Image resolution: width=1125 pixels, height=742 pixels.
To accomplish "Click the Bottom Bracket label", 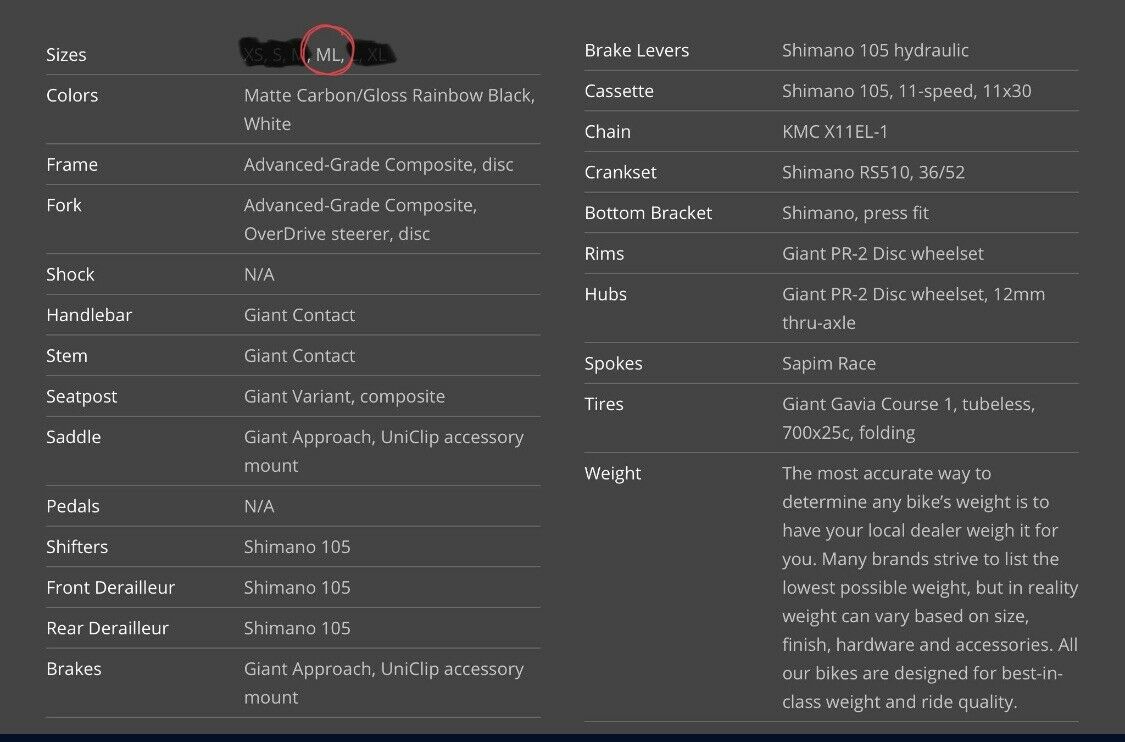I will point(648,213).
